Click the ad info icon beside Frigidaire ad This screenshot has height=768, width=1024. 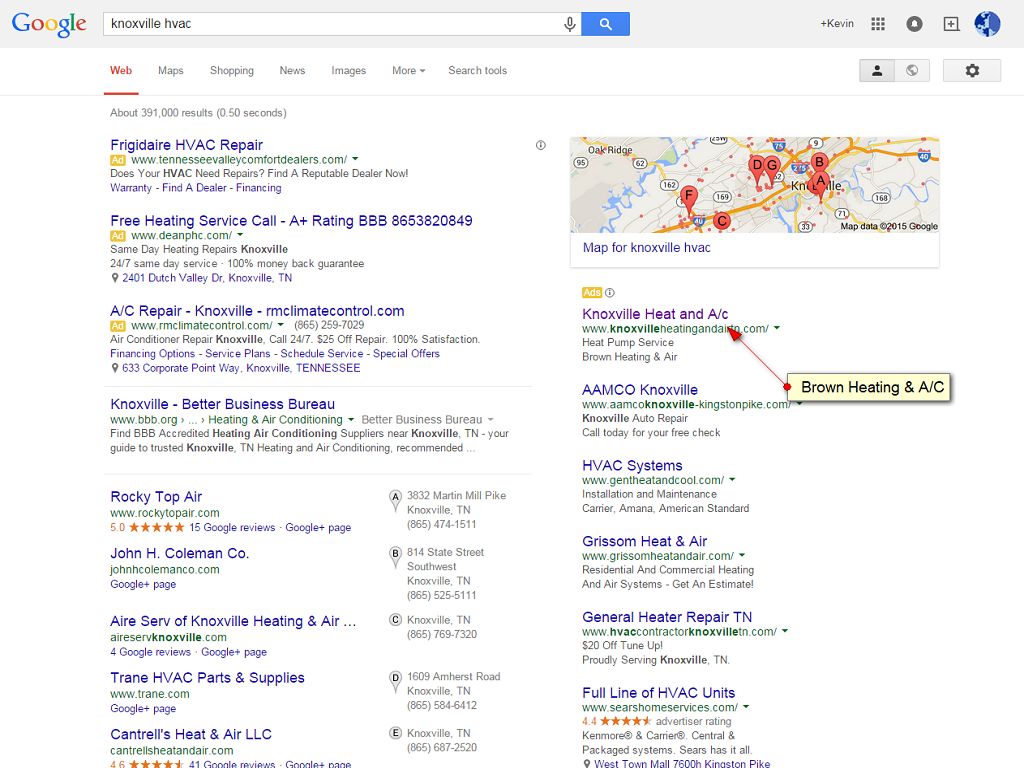(541, 145)
